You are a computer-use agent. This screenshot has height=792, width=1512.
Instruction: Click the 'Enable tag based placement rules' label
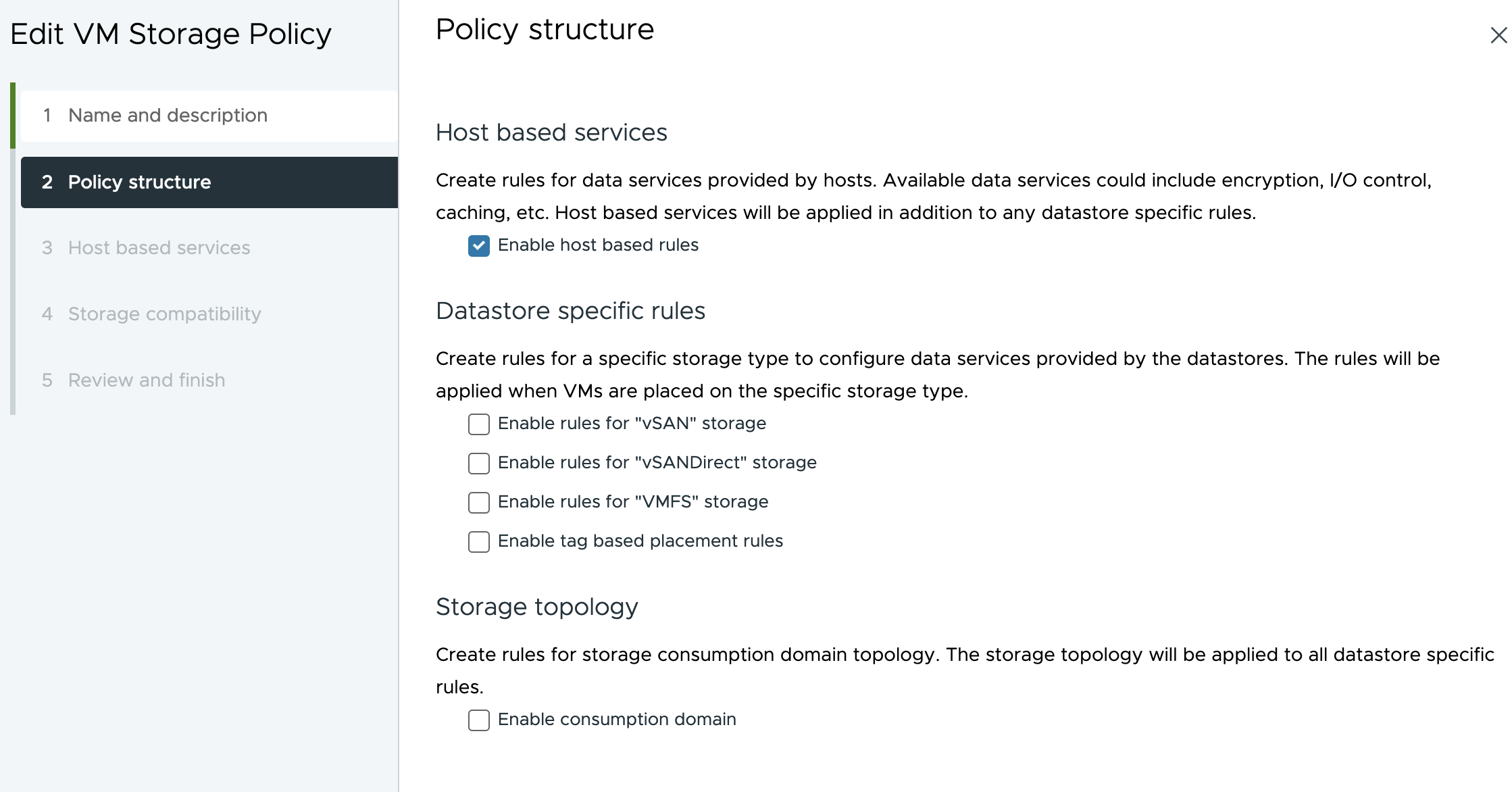[640, 541]
